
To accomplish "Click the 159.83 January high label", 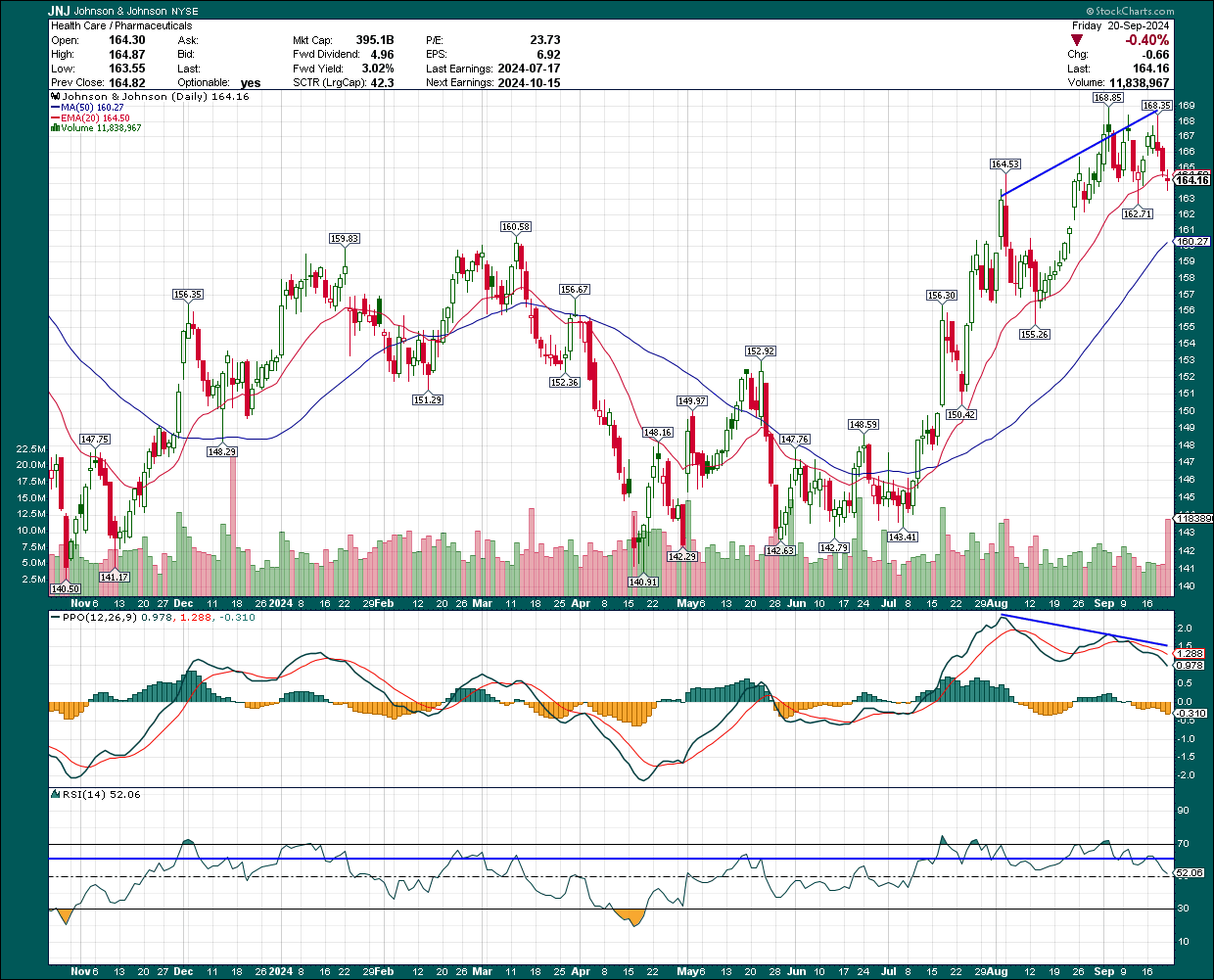I will coord(345,238).
